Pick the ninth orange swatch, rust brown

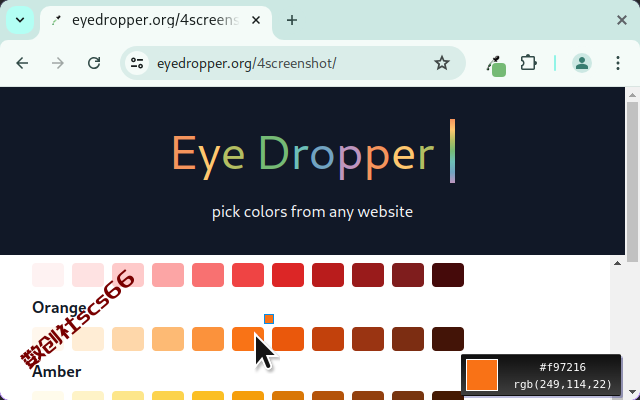368,339
